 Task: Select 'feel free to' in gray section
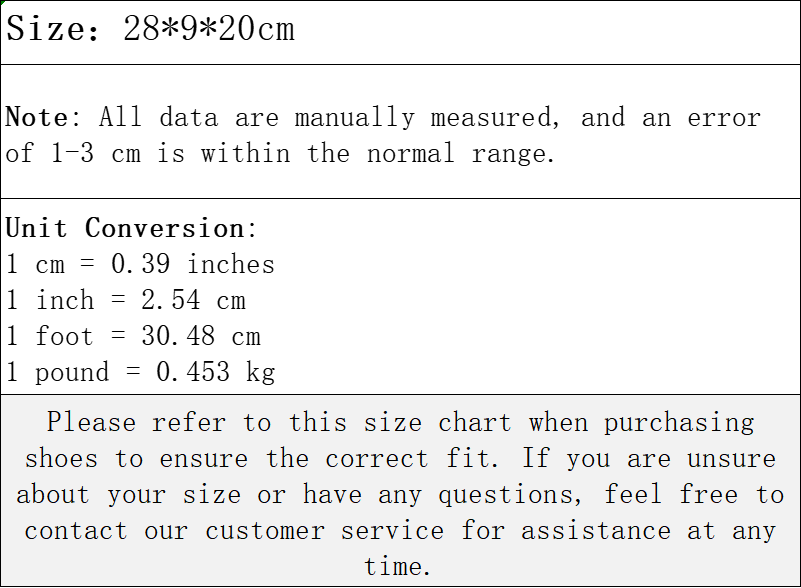(694, 495)
